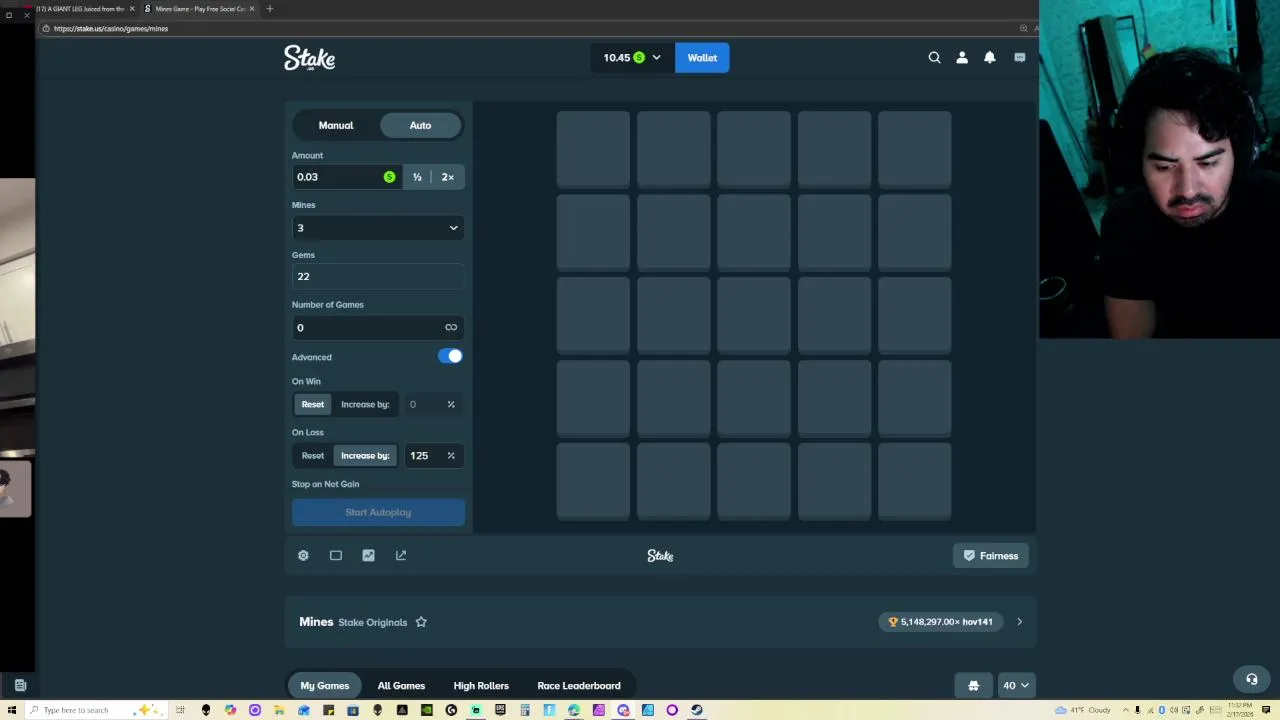Open game settings gear icon
The width and height of the screenshot is (1280, 720).
tap(303, 555)
